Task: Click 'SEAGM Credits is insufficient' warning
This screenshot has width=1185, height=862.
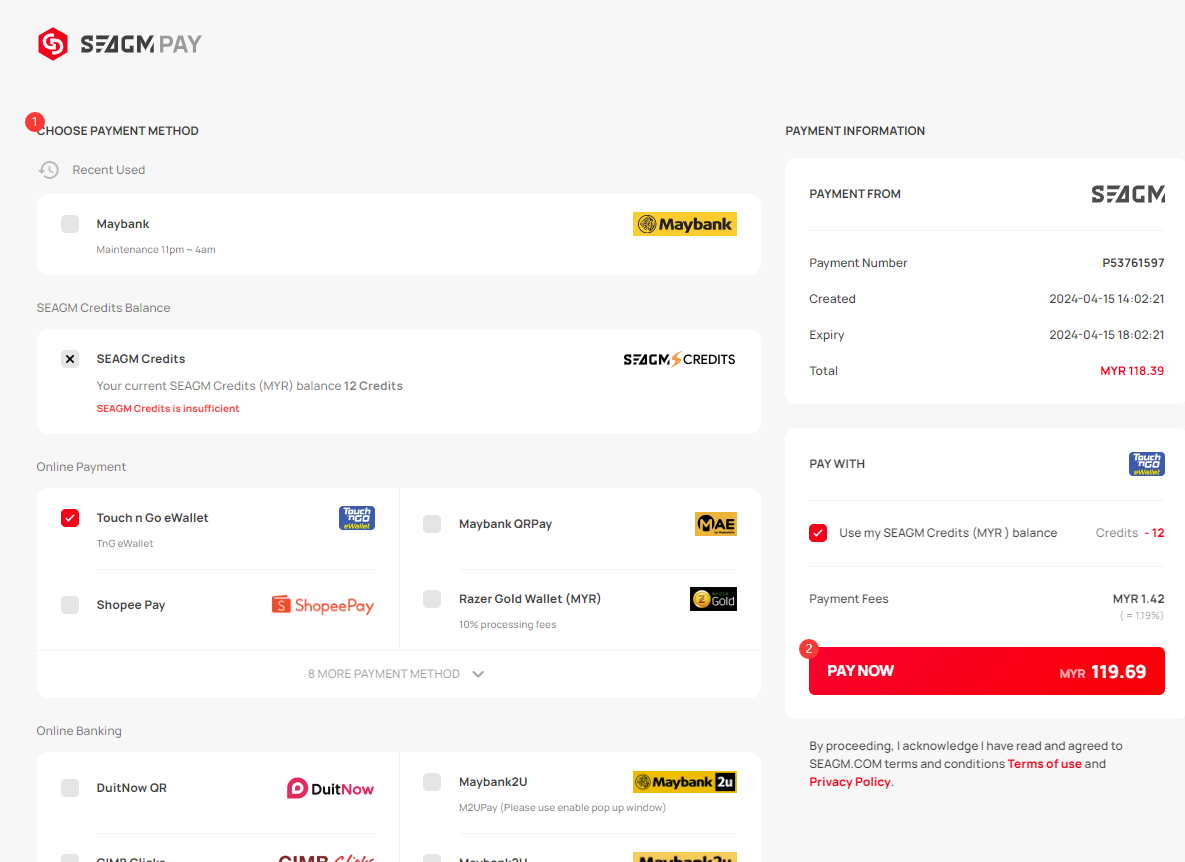Action: (x=168, y=409)
